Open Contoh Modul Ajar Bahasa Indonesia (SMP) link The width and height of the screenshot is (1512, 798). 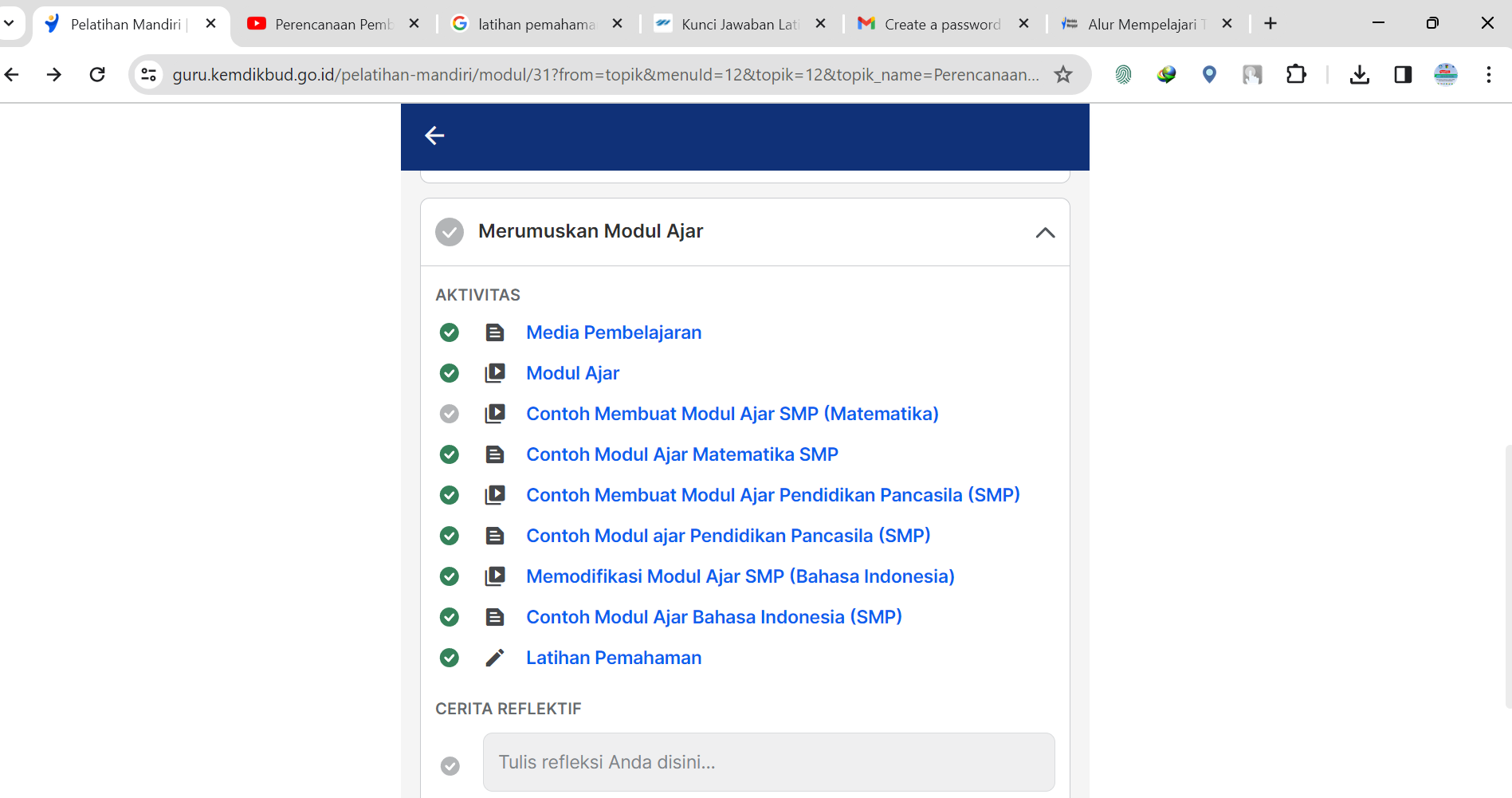[714, 617]
